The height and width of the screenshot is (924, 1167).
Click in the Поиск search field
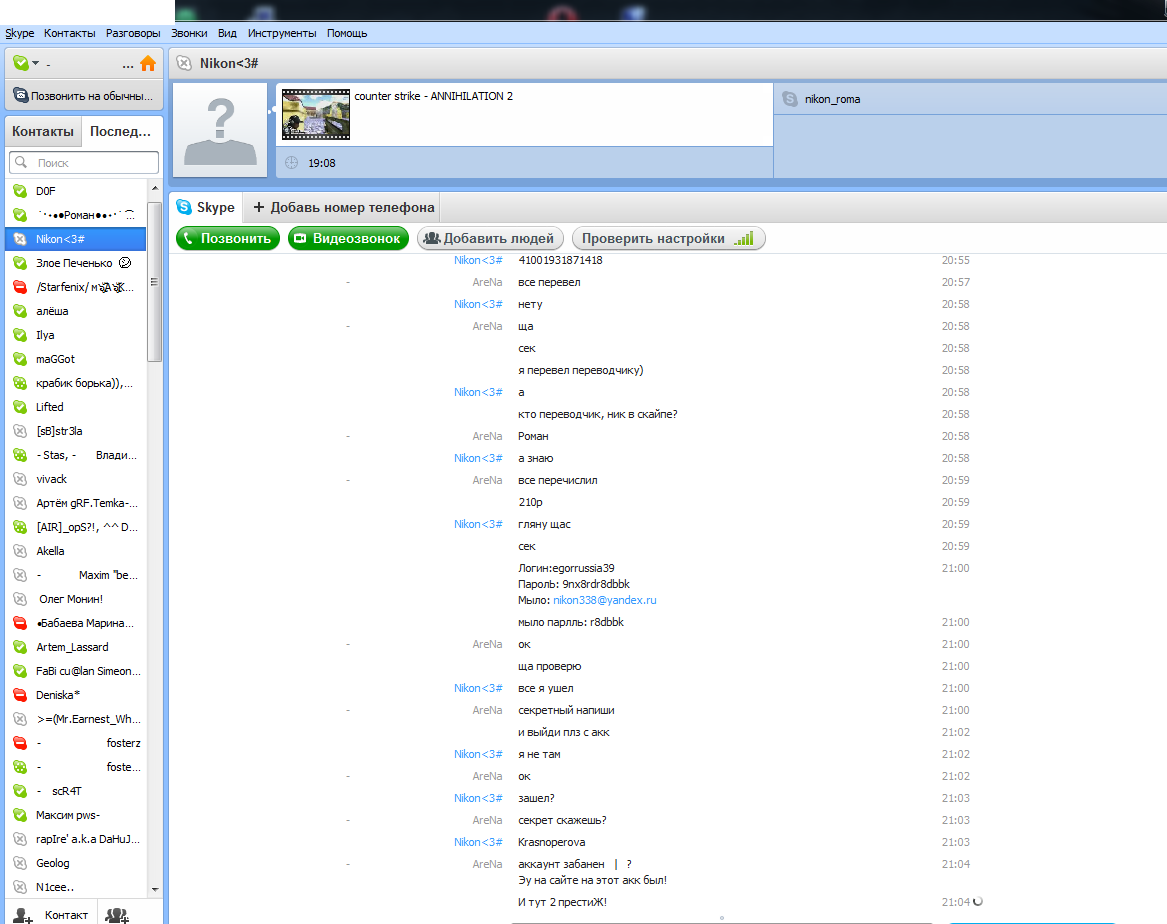tap(84, 162)
